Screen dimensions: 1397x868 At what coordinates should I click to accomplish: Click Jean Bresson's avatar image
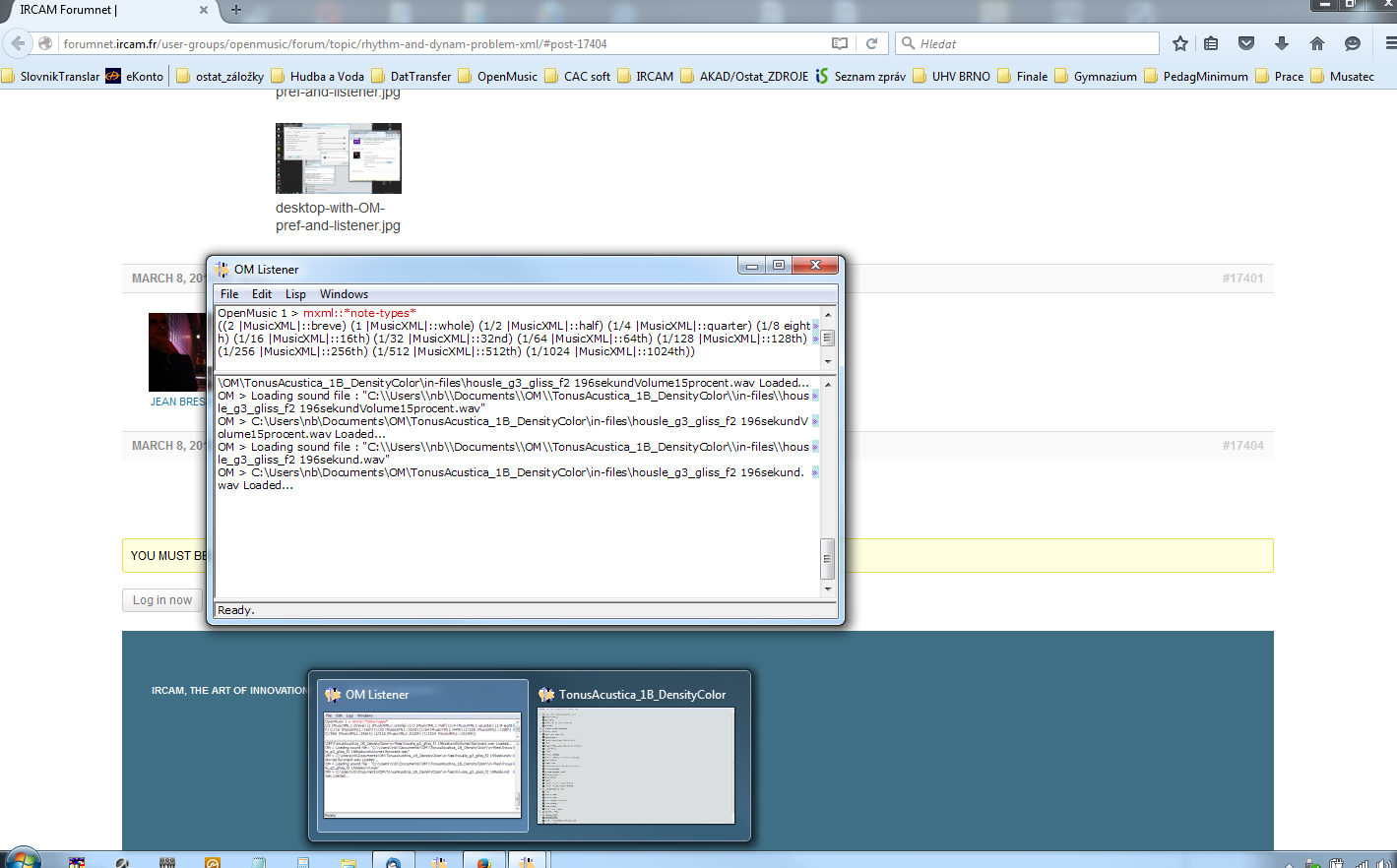[177, 352]
